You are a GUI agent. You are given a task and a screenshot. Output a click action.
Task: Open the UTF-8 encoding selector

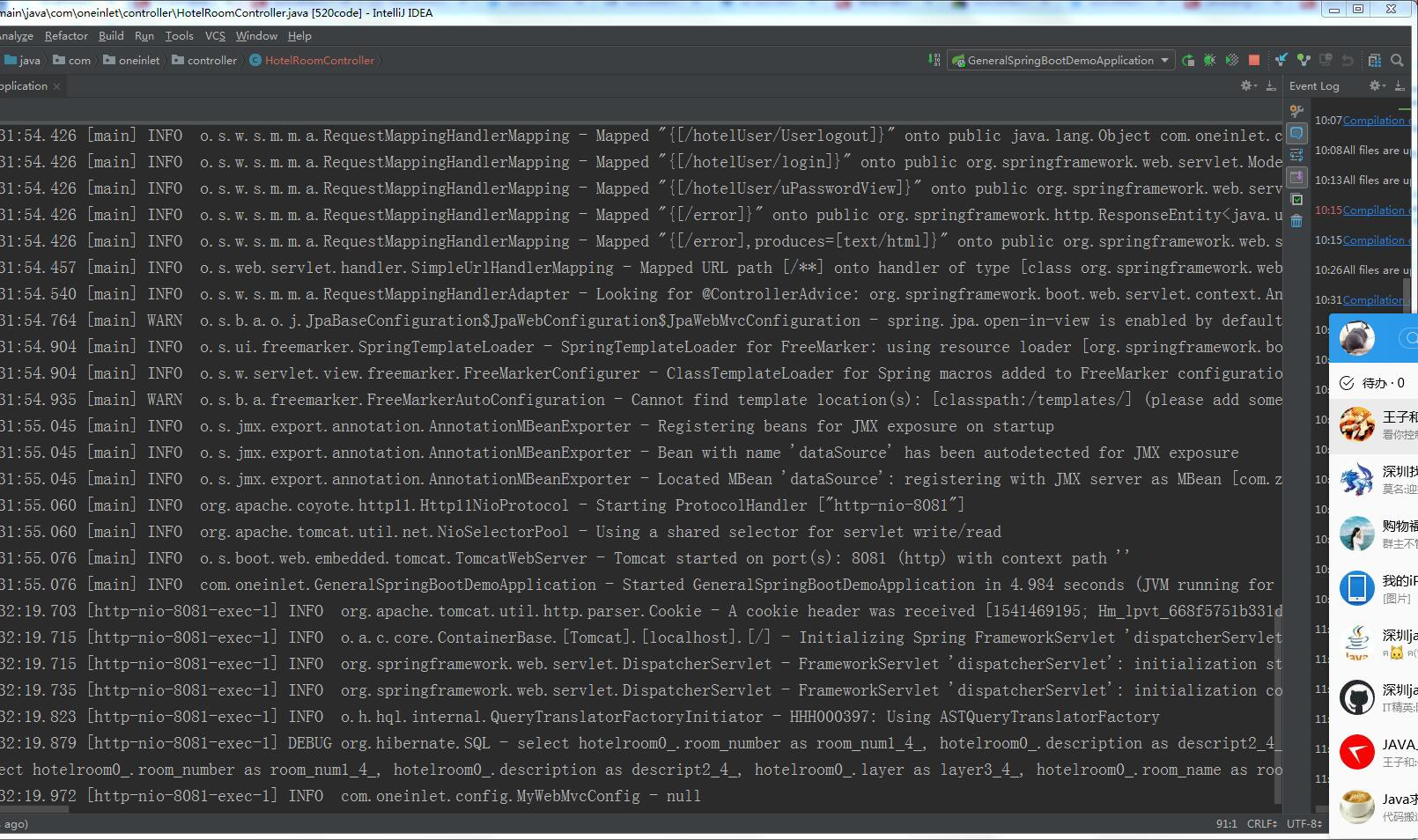point(1304,824)
